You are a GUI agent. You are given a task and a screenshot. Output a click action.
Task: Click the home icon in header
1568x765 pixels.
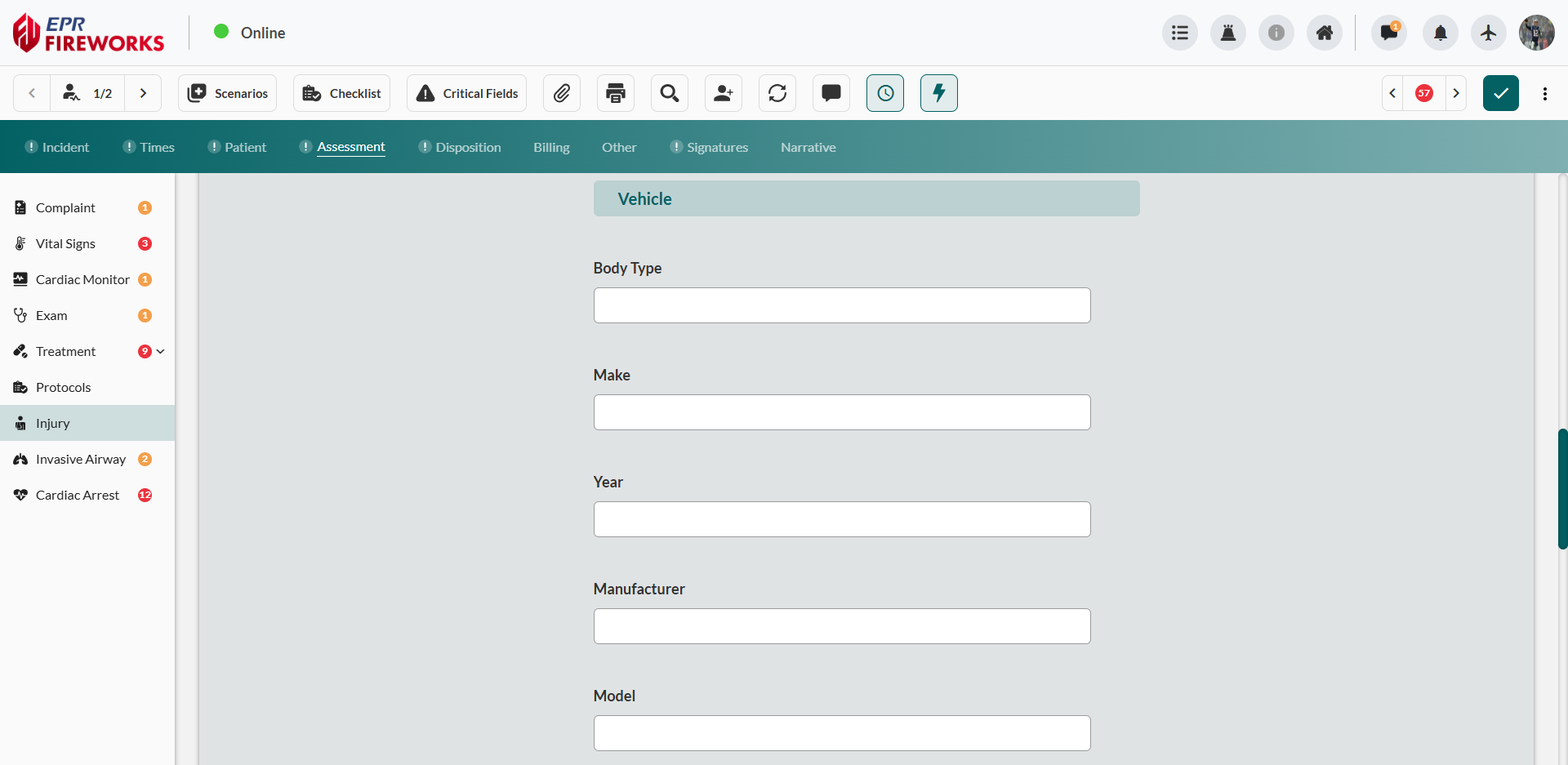coord(1325,33)
